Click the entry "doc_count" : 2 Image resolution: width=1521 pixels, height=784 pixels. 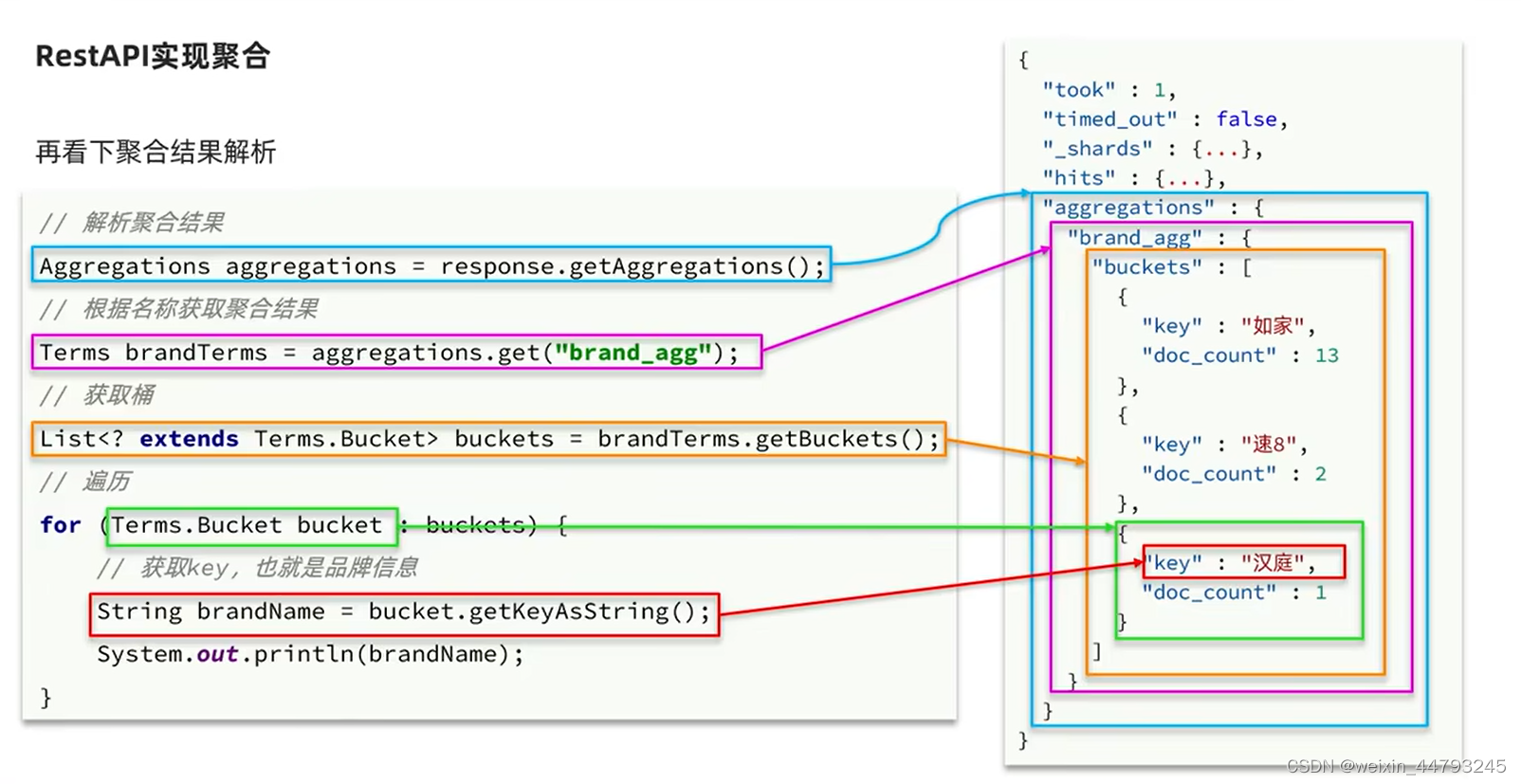click(x=1234, y=474)
